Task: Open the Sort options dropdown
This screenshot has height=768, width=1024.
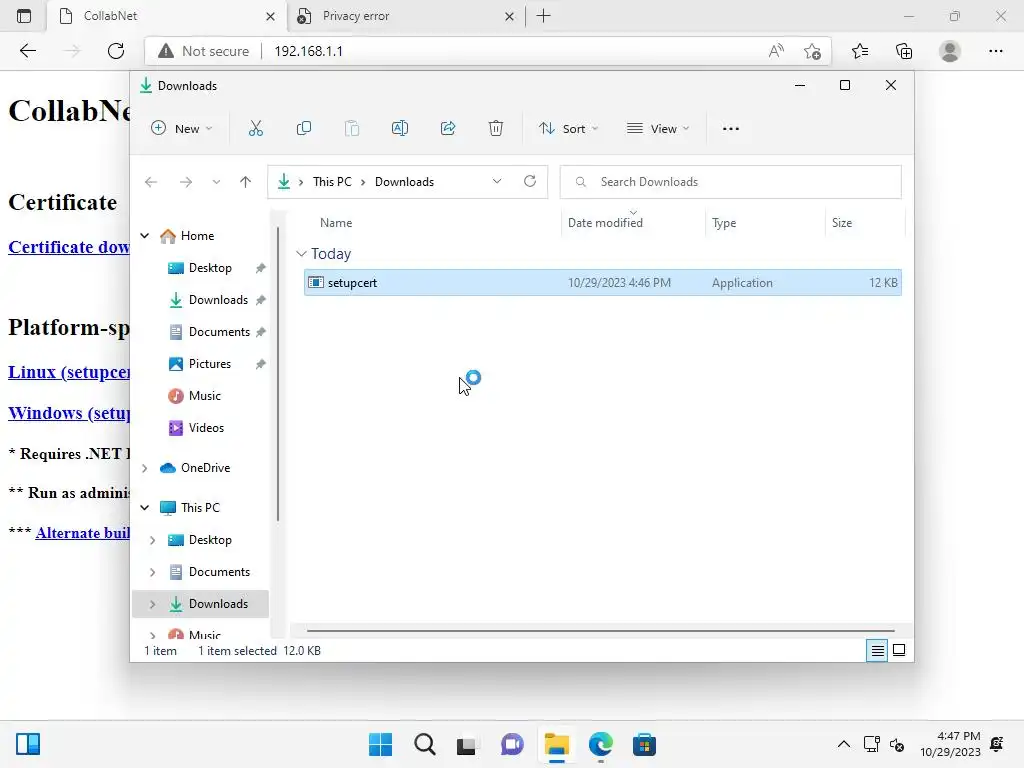Action: click(568, 129)
